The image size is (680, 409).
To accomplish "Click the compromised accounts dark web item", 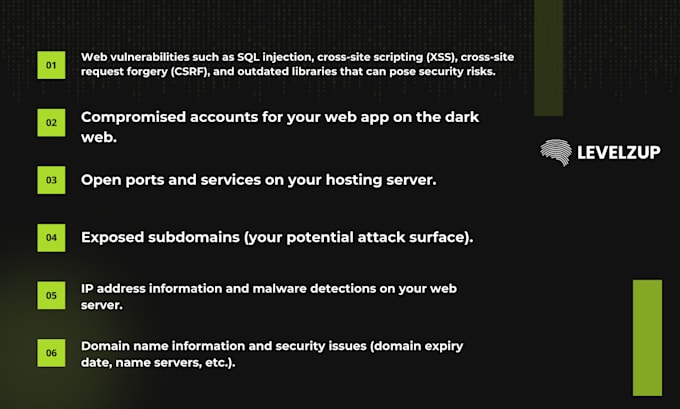I will coord(280,127).
